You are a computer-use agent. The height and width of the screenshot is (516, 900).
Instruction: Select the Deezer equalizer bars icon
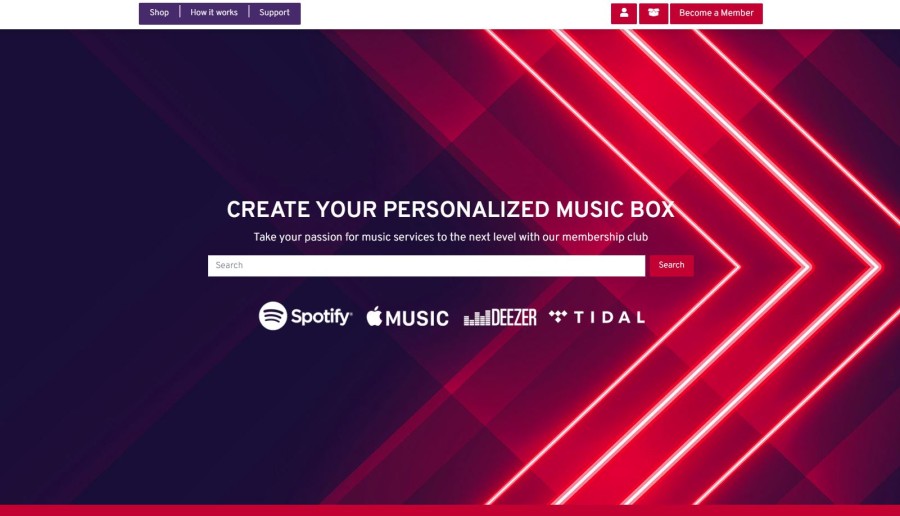(x=477, y=318)
